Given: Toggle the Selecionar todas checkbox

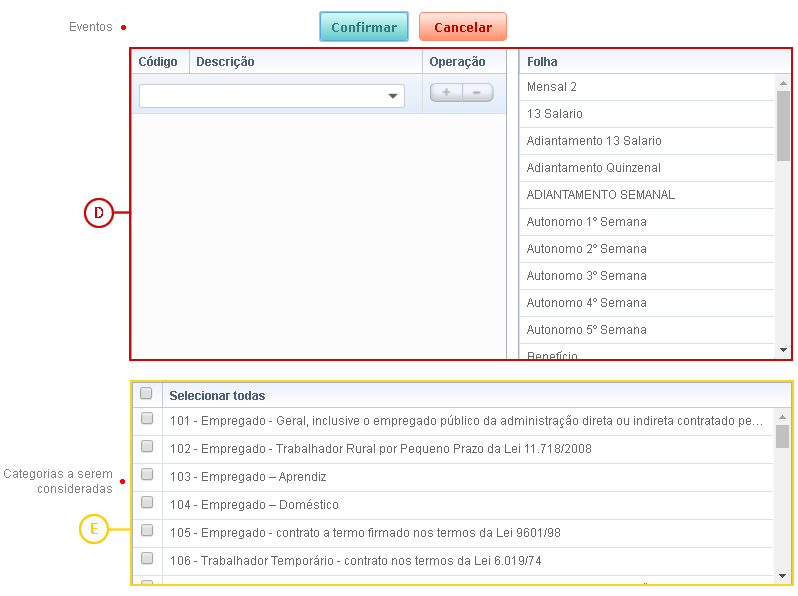Looking at the screenshot, I should pyautogui.click(x=147, y=394).
